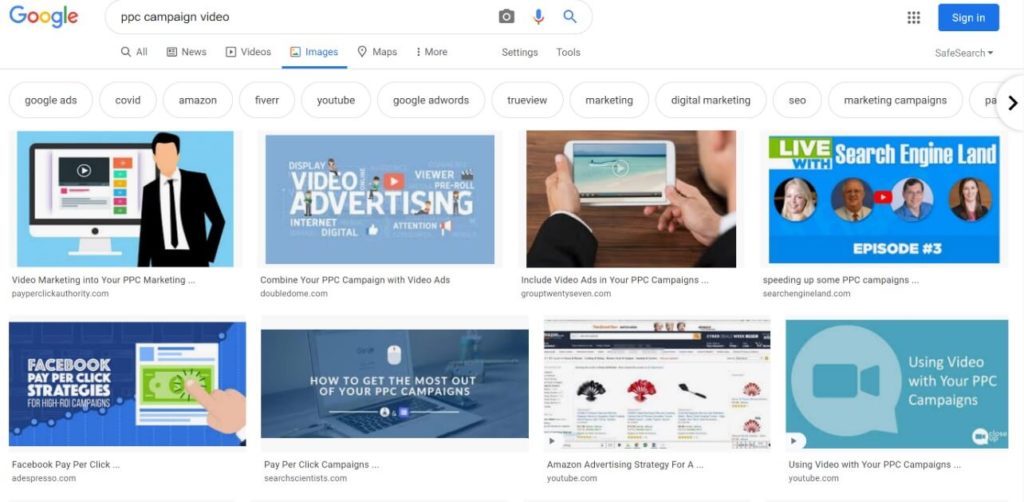Visit grouptwentyseven.com source link
This screenshot has height=502, width=1024.
(x=566, y=294)
